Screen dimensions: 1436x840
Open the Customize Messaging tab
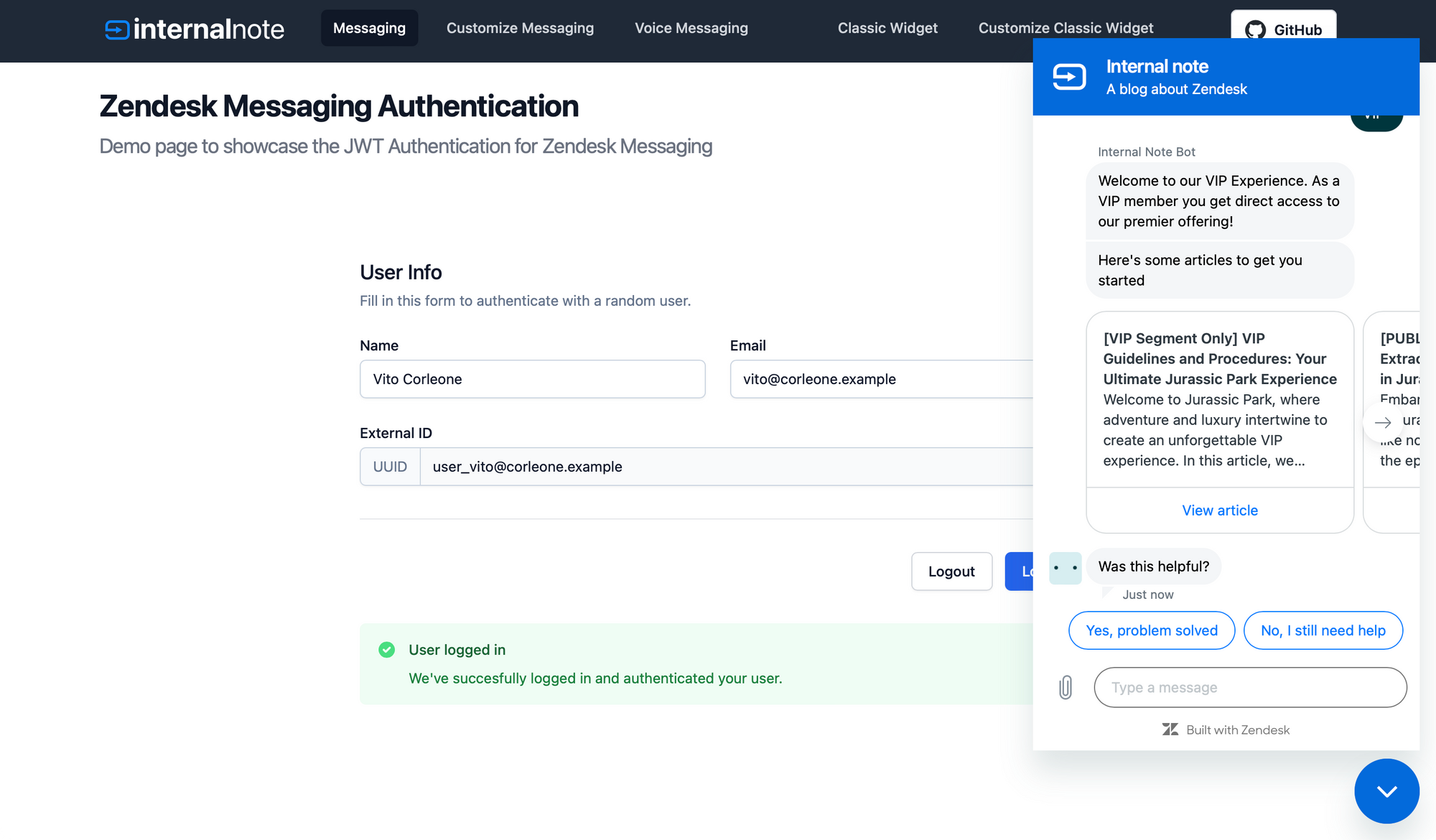[520, 28]
